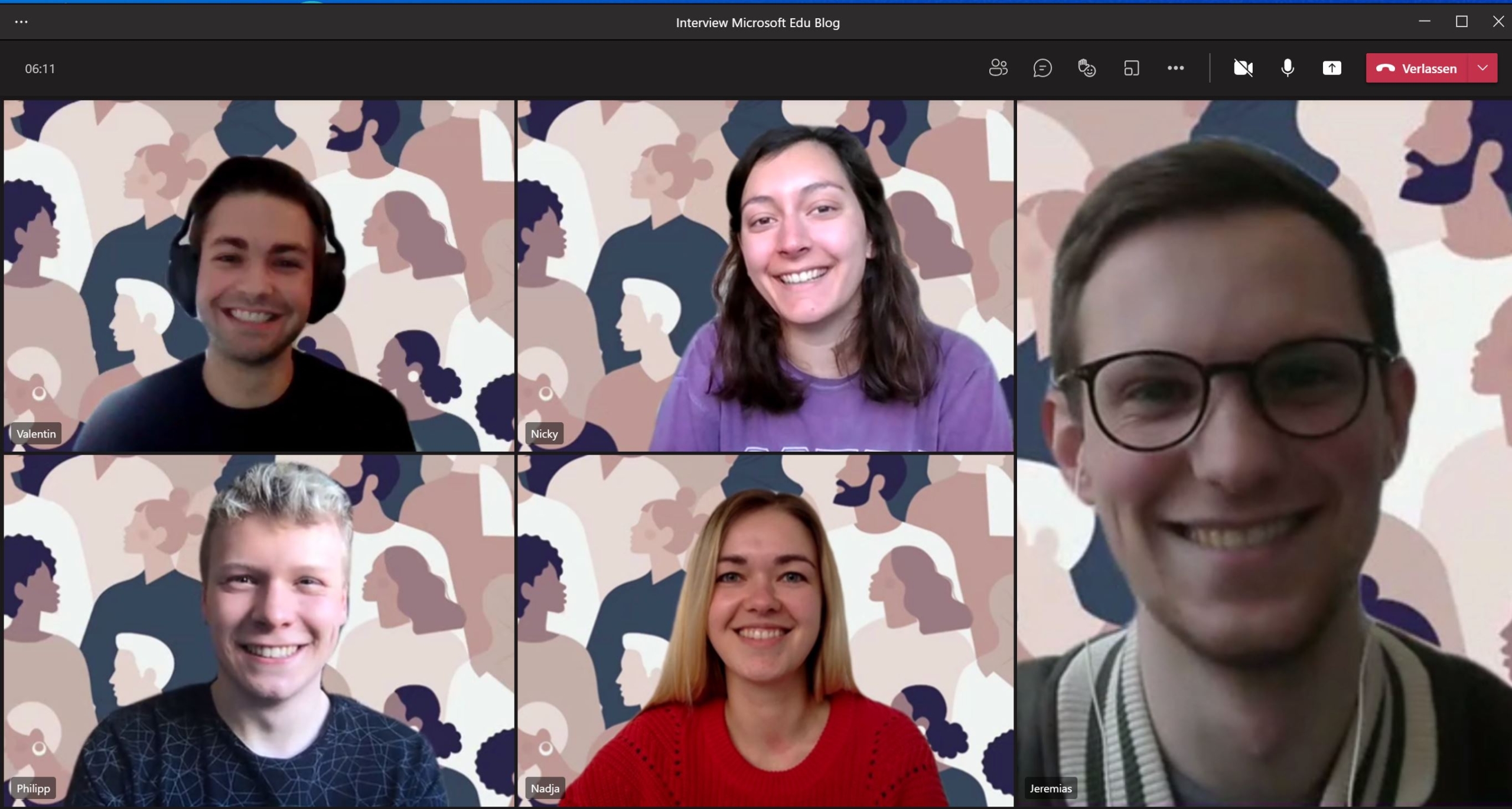Click the Verlassen leave button
The width and height of the screenshot is (1512, 809).
click(x=1417, y=68)
